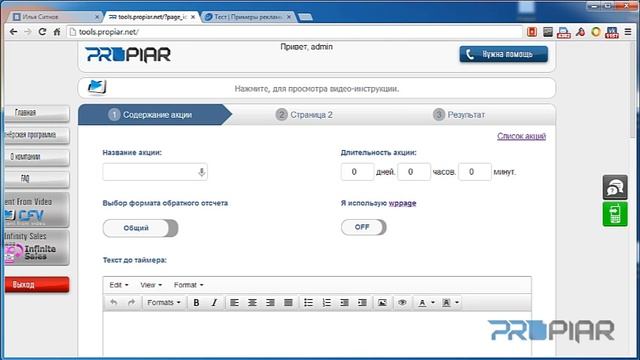Image resolution: width=640 pixels, height=360 pixels.
Task: Toggle italic formatting in the editor
Action: (214, 302)
